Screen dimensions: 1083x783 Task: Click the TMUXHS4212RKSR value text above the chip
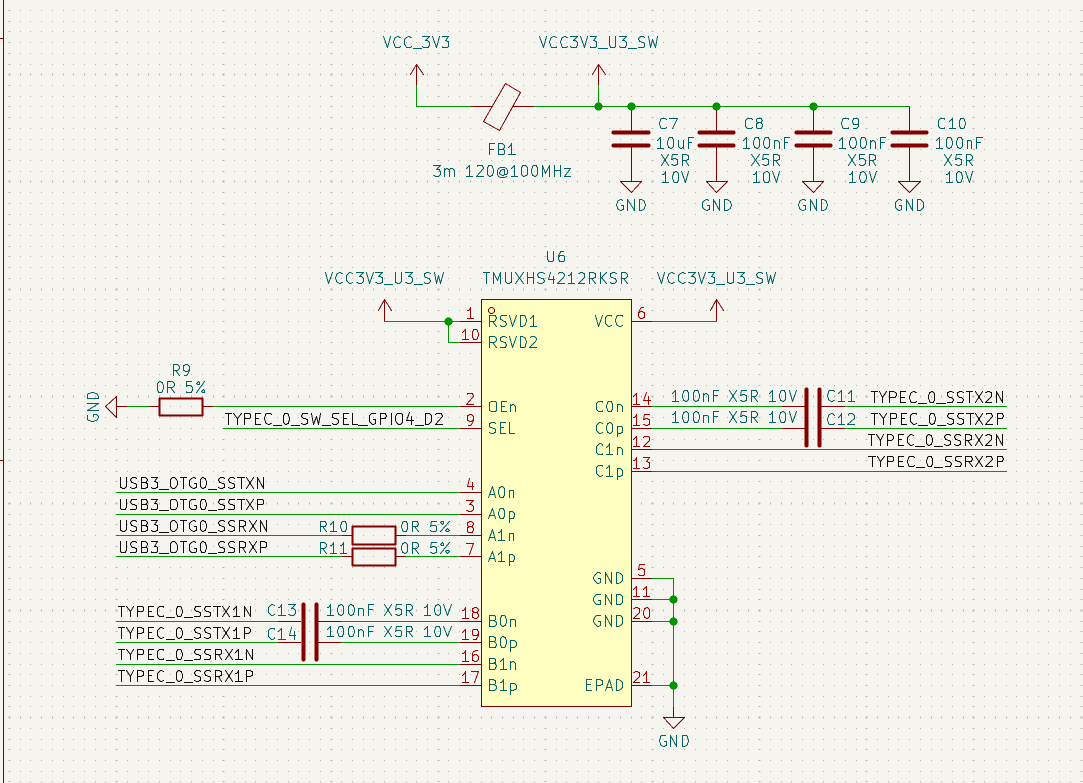[555, 278]
